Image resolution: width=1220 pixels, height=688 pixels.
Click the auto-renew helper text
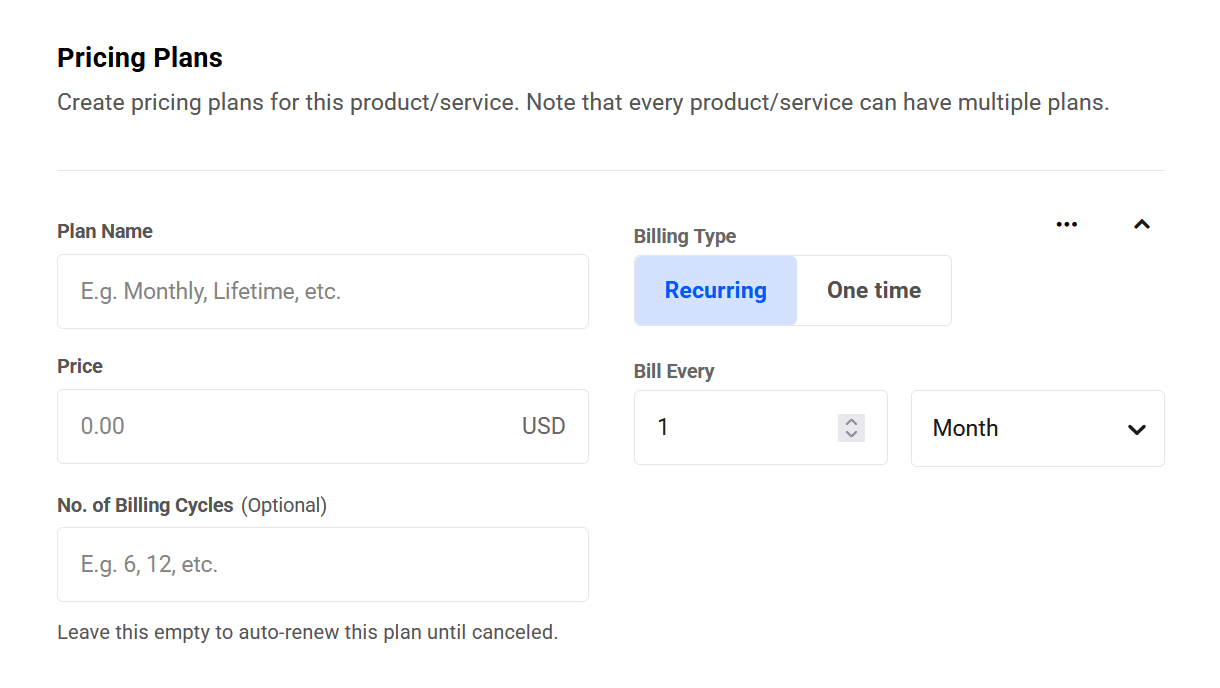(x=307, y=632)
